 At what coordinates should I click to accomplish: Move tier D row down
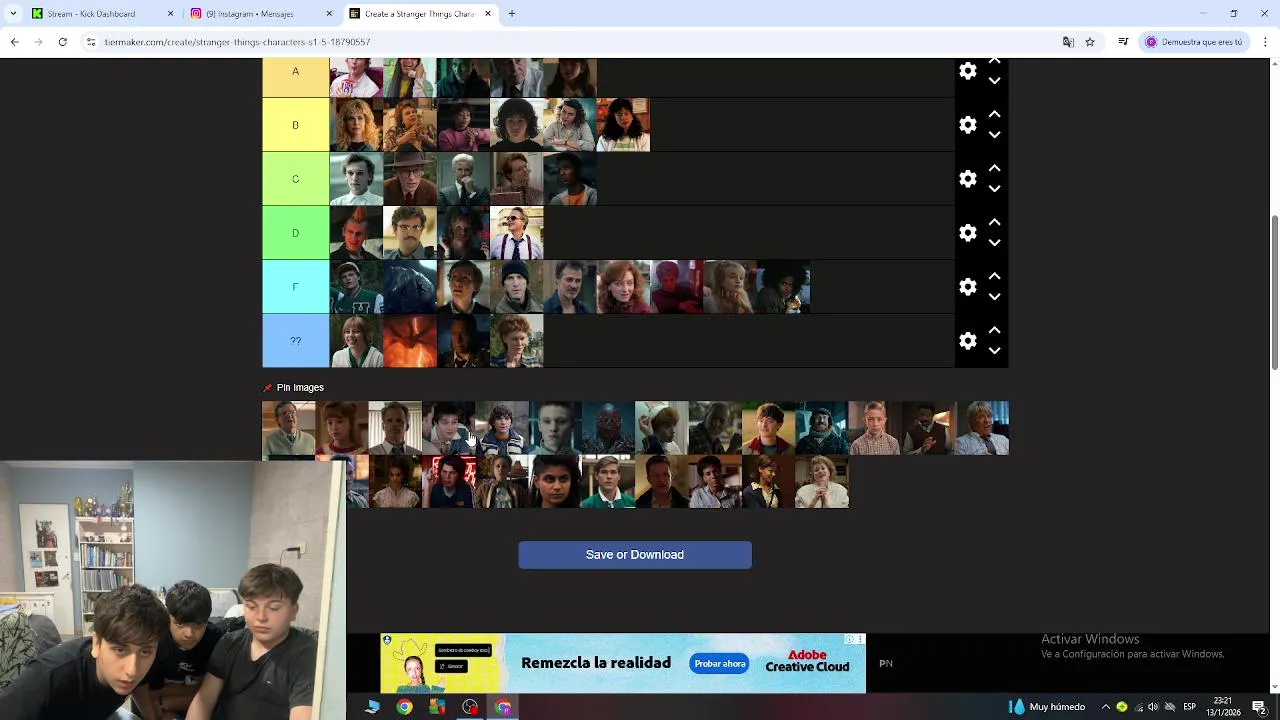[x=994, y=243]
